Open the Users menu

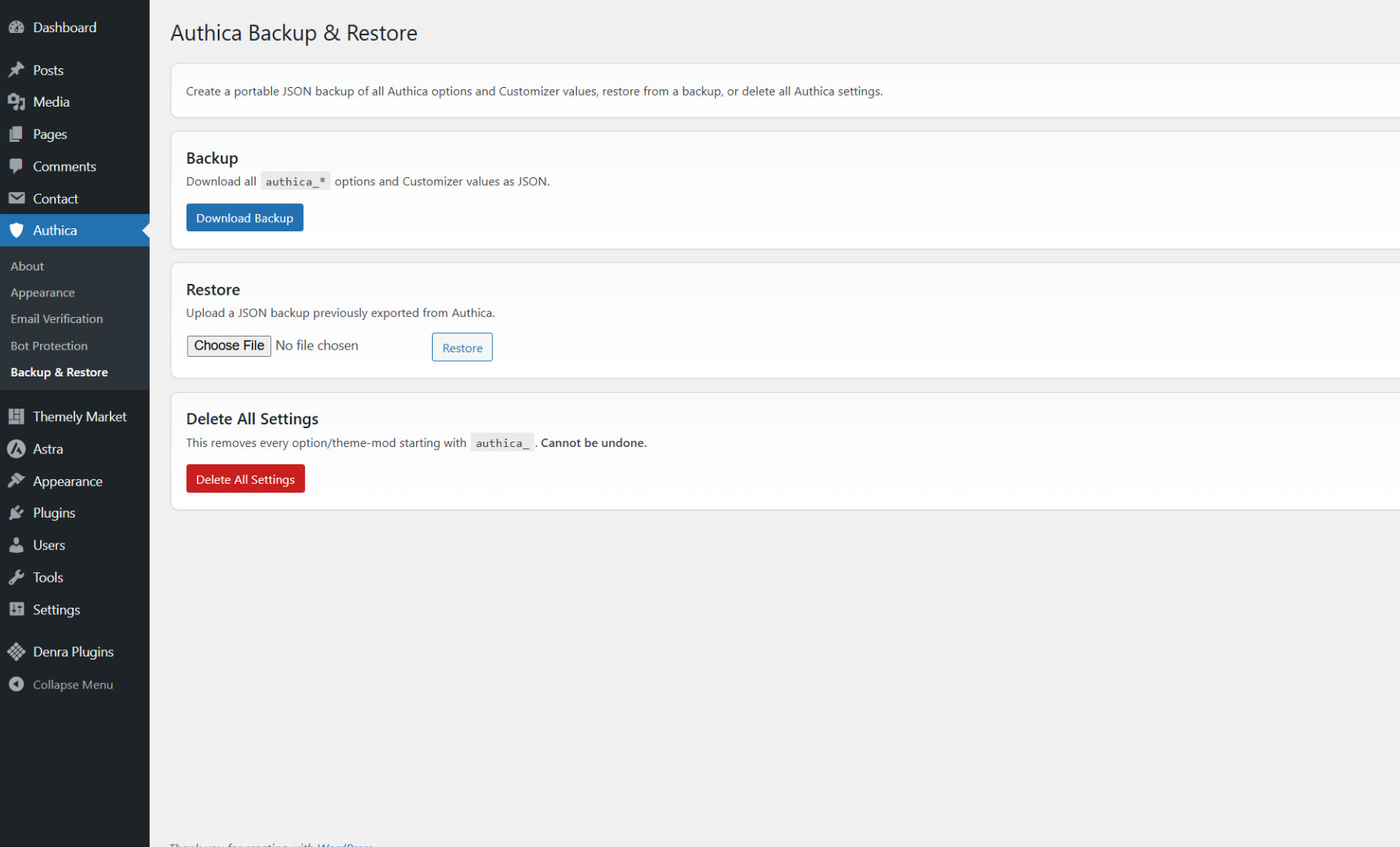pos(49,545)
